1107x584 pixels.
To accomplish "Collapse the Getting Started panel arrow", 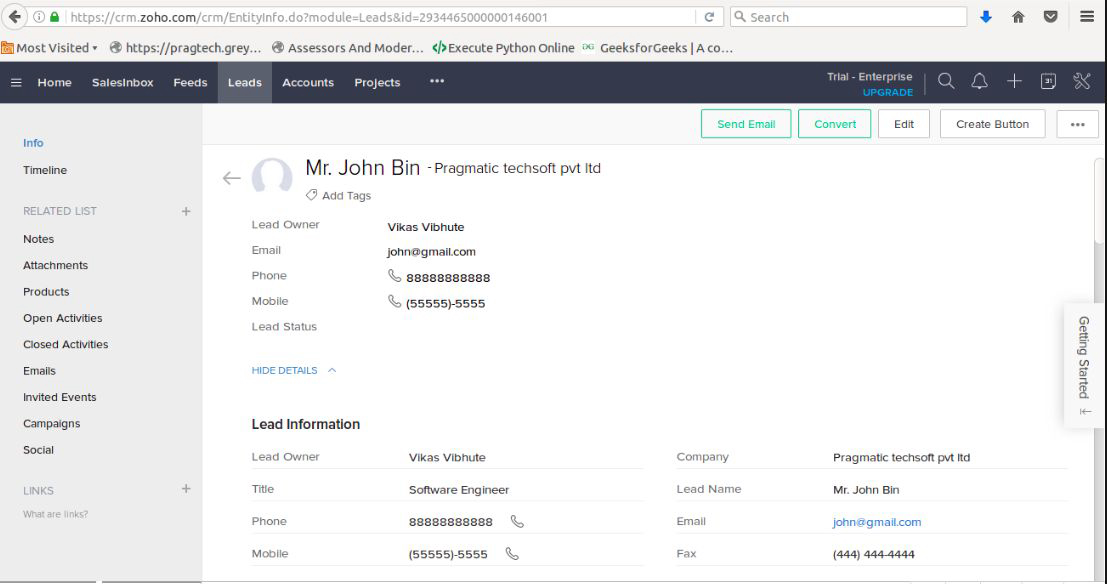I will (1085, 412).
